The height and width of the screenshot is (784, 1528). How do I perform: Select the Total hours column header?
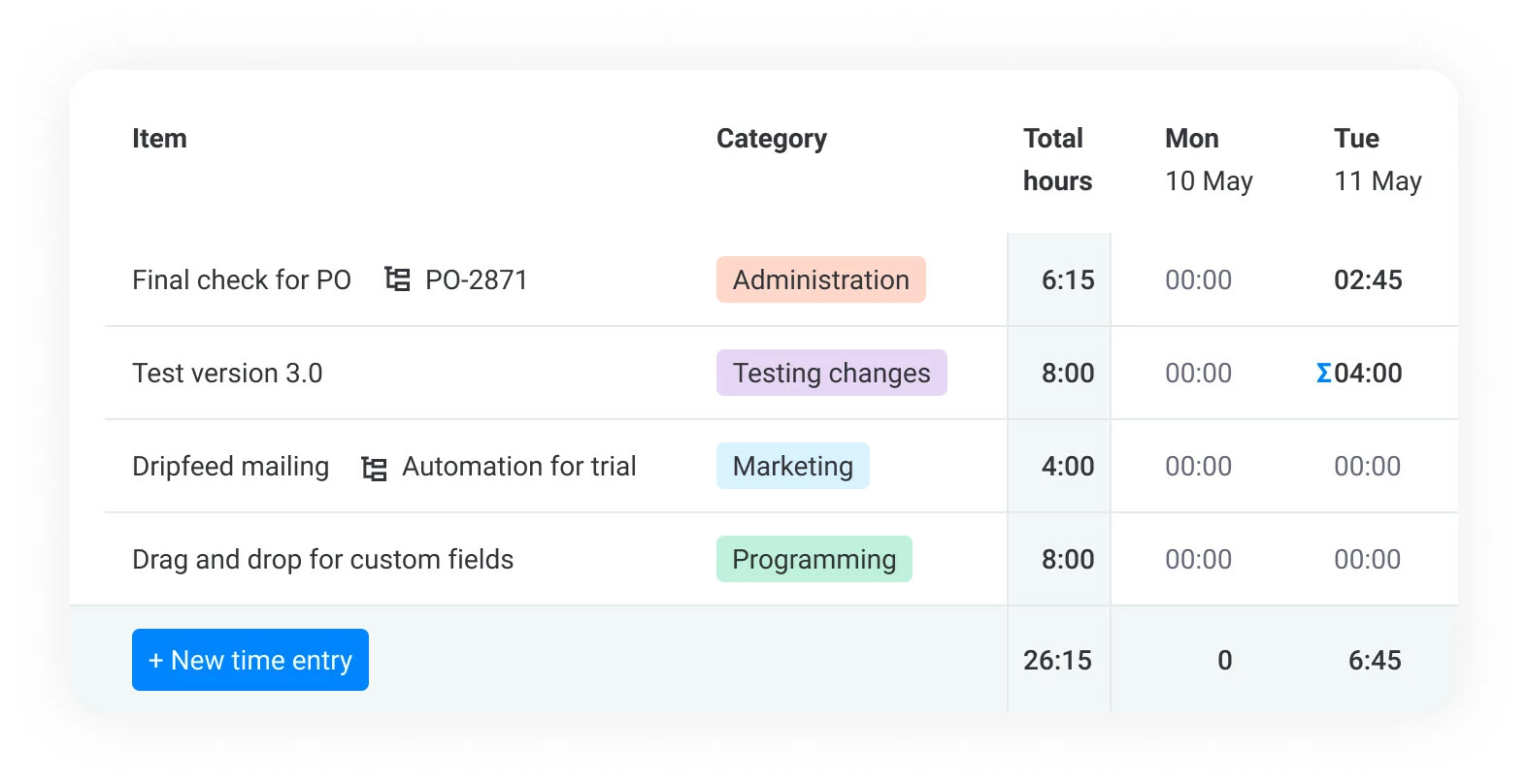[x=1057, y=159]
